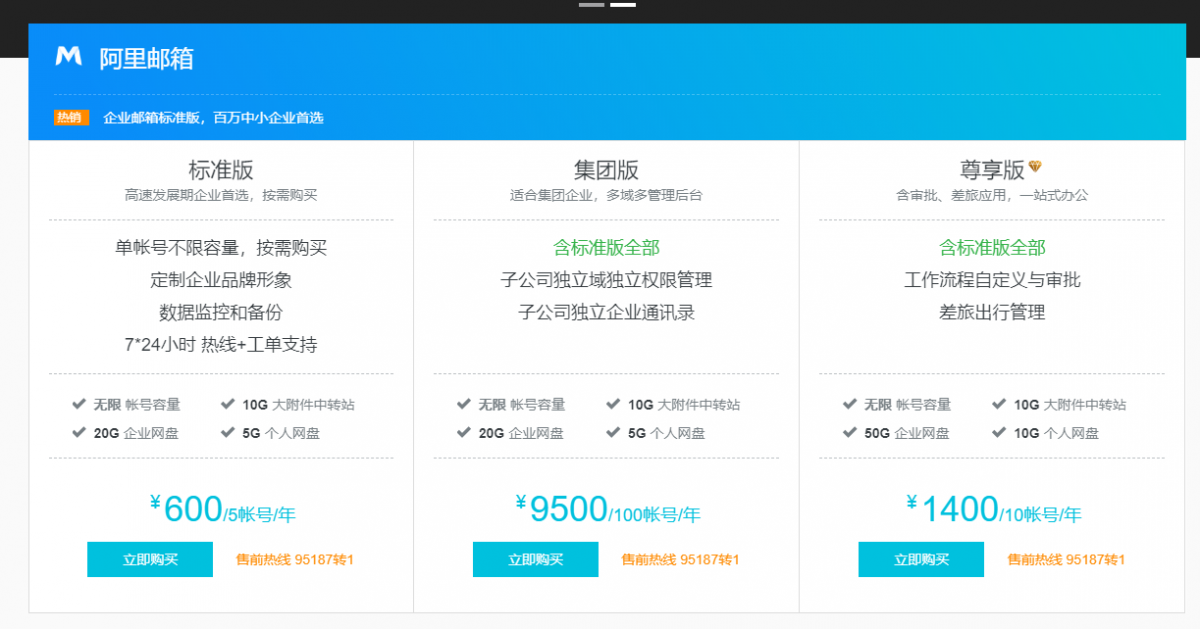Click subtitle 高速发展期企业首选，按需购买
1200x629 pixels.
[x=221, y=195]
